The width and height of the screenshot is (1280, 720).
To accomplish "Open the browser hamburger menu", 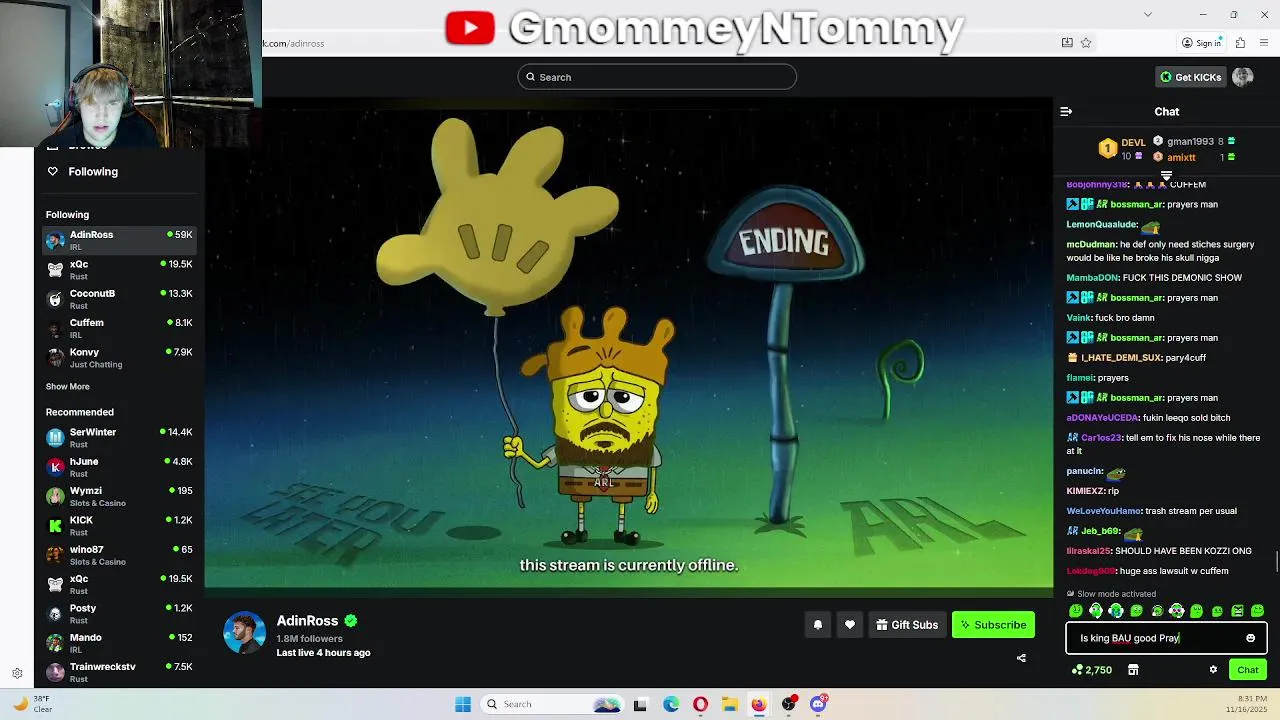I will (x=1265, y=43).
